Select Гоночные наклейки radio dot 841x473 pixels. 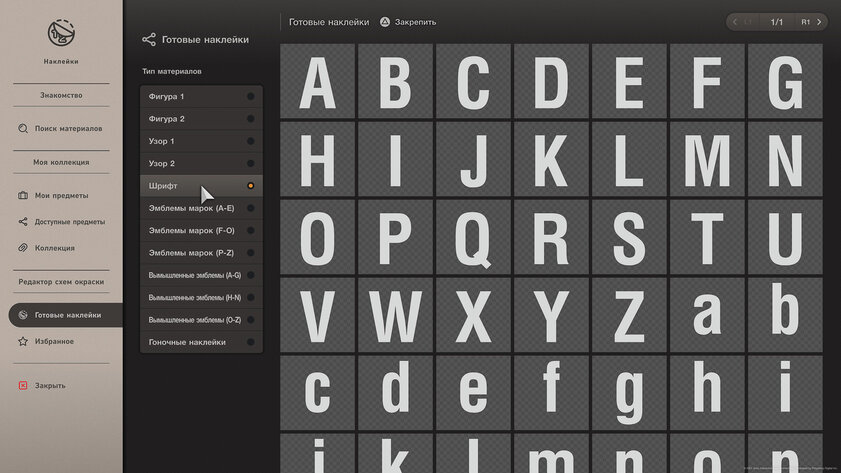[250, 342]
